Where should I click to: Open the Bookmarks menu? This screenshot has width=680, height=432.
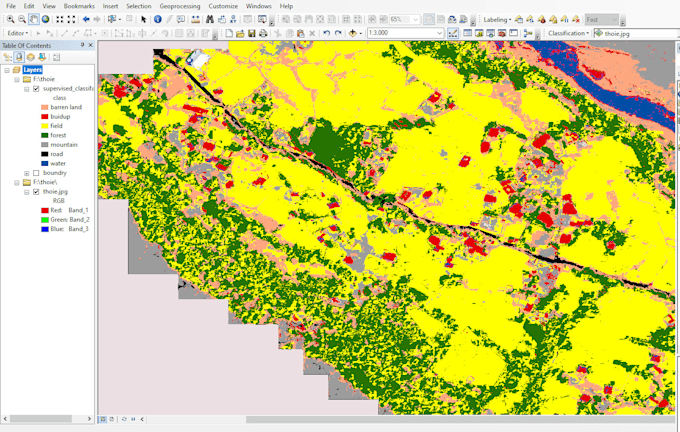[79, 6]
